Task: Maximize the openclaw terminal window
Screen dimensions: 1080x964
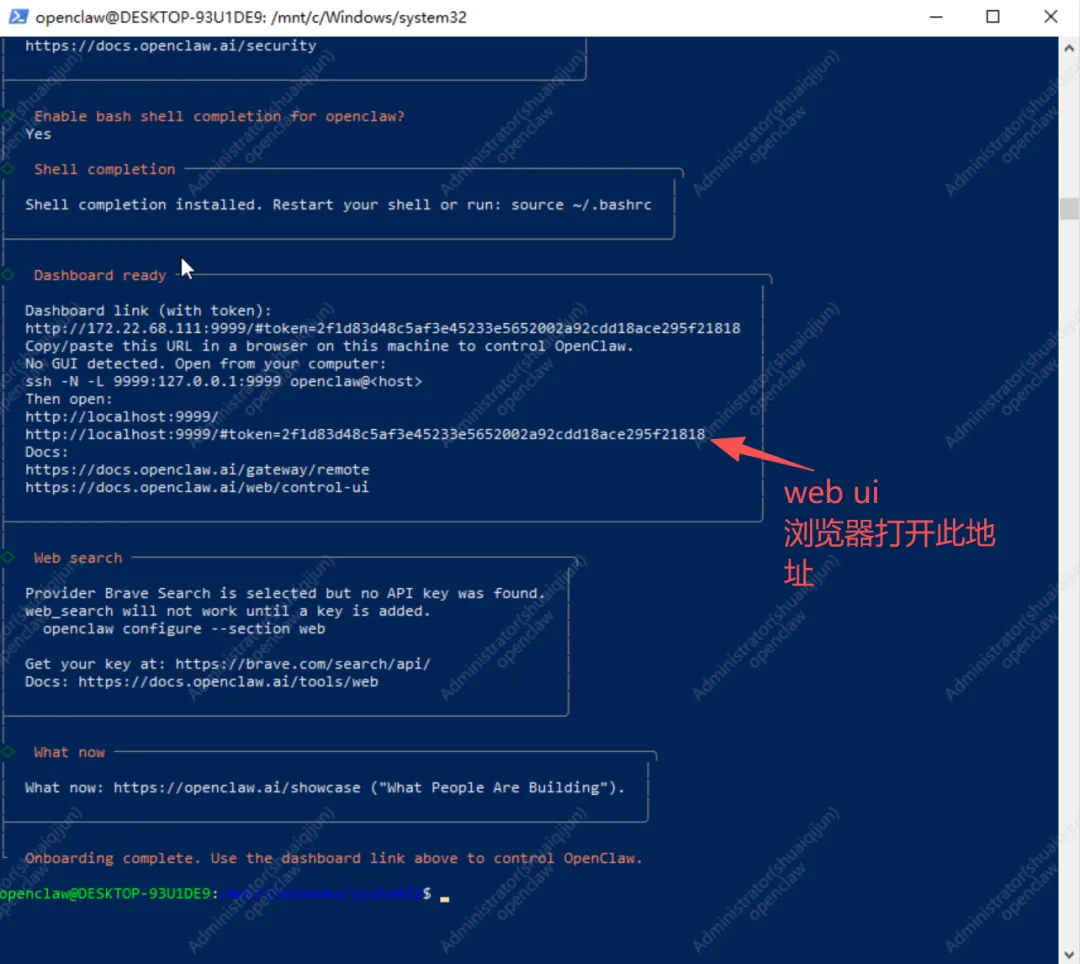Action: pyautogui.click(x=993, y=17)
